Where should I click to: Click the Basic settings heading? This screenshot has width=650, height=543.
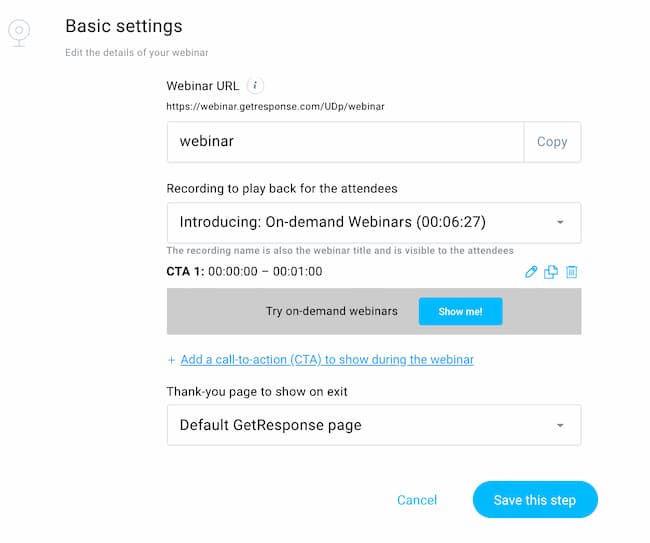tap(124, 26)
